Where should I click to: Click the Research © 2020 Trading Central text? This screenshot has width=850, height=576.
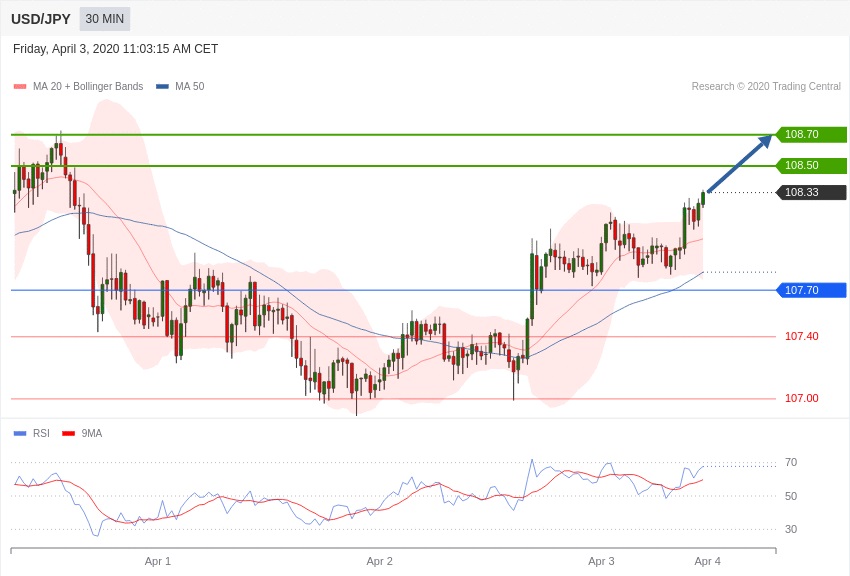766,86
